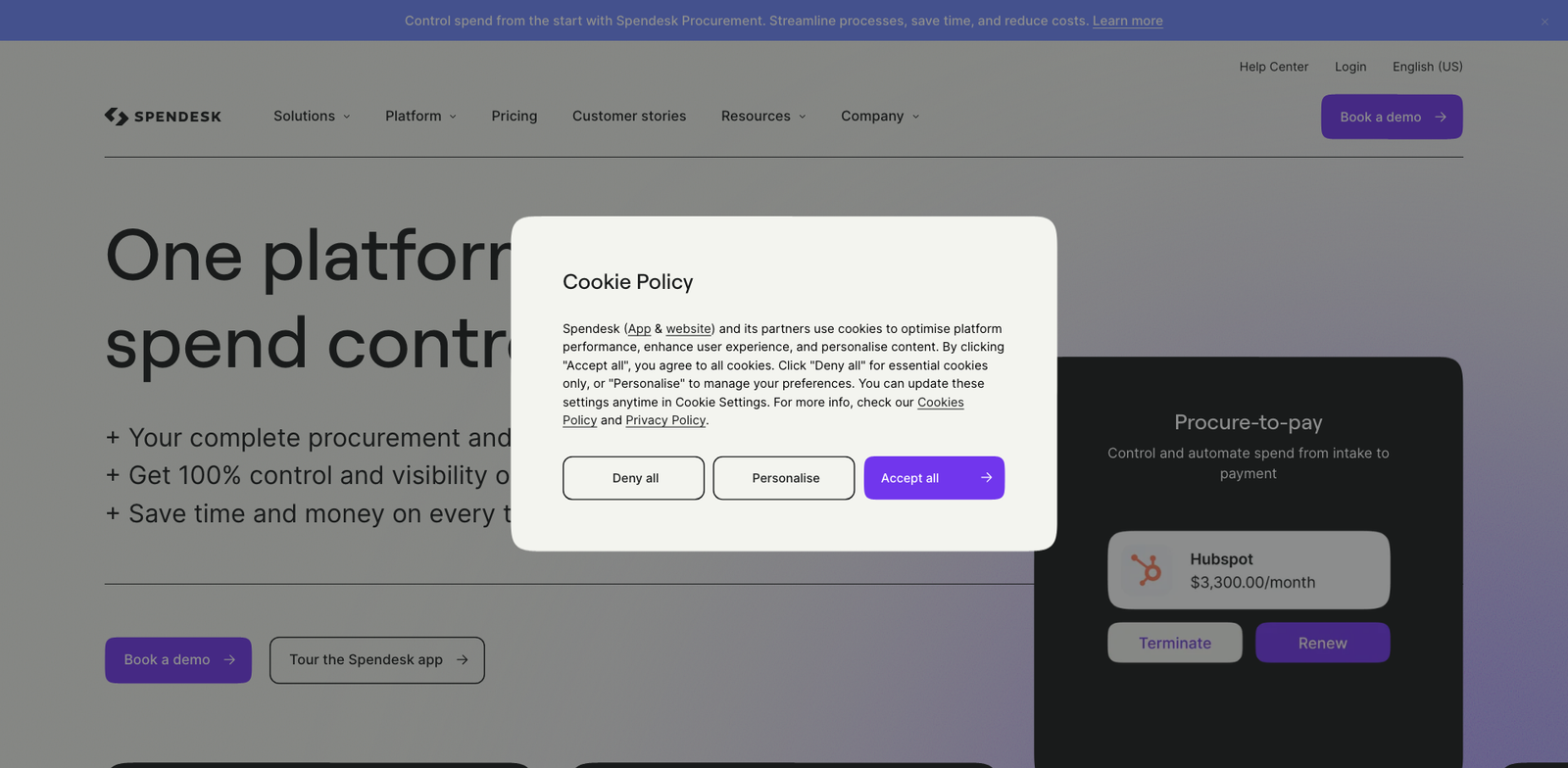
Task: Open the Company dropdown chevron
Action: pyautogui.click(x=916, y=117)
